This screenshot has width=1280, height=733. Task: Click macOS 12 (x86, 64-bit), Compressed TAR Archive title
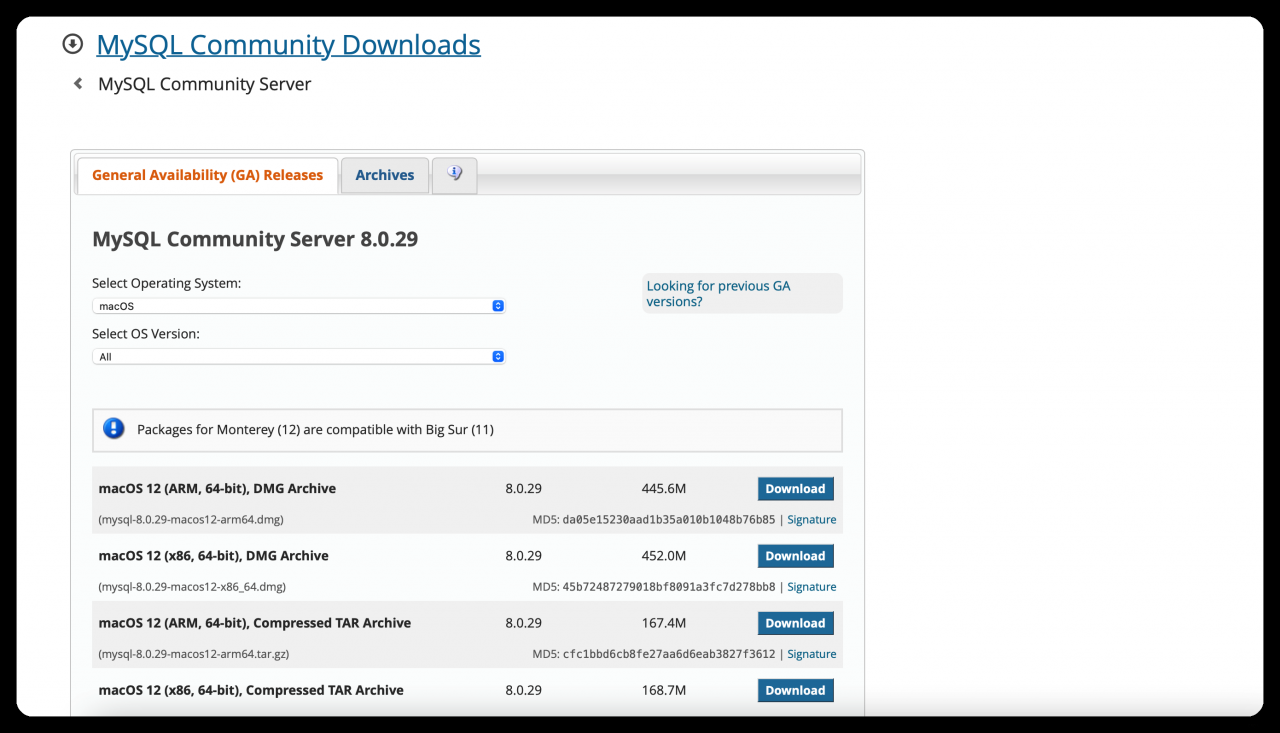[x=251, y=690]
